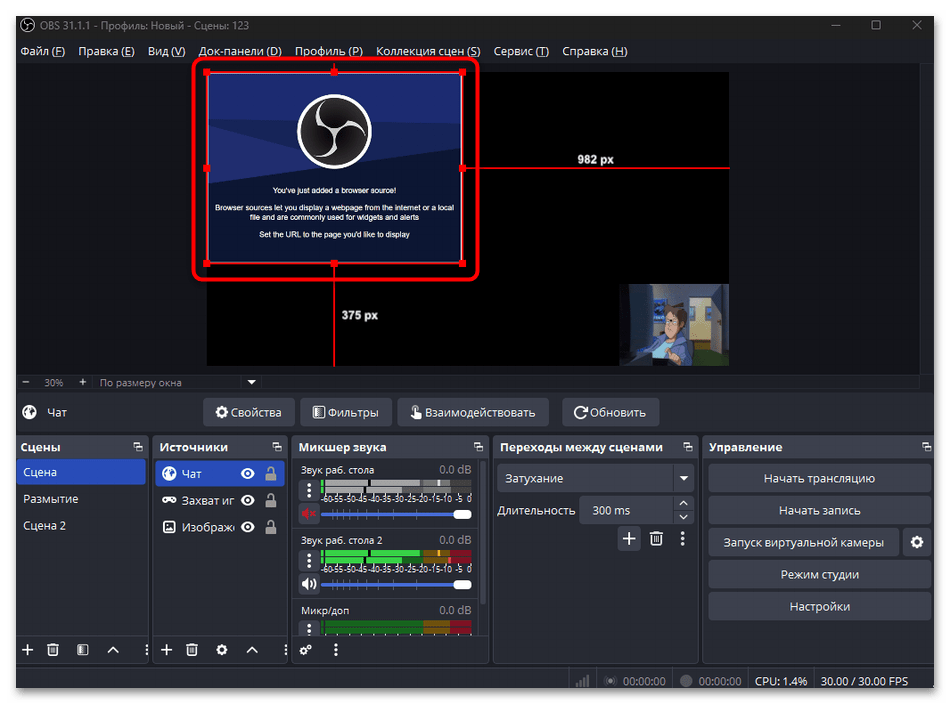Adjust Звук раб. стола volume slider

396,514
